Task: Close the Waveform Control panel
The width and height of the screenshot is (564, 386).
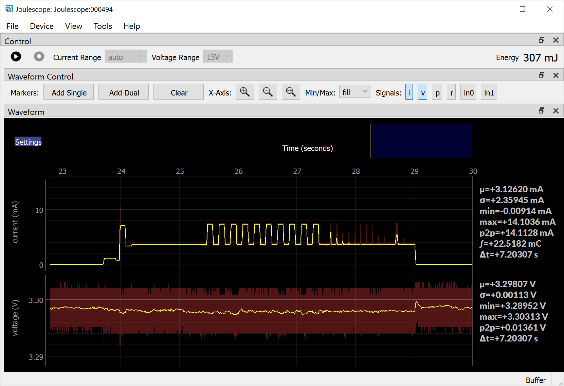Action: pos(555,75)
